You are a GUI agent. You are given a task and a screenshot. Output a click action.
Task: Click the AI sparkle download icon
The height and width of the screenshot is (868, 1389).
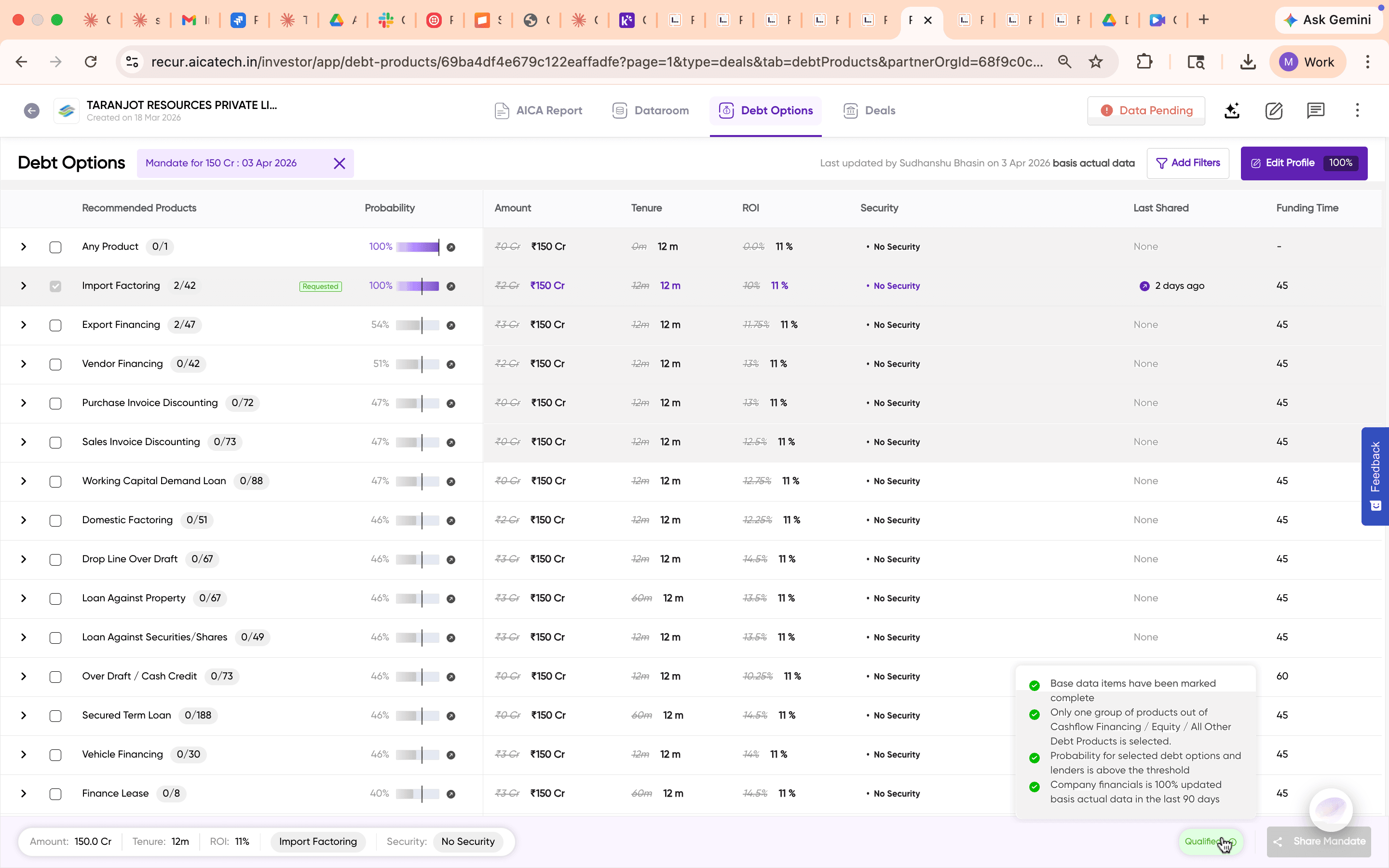1232,110
